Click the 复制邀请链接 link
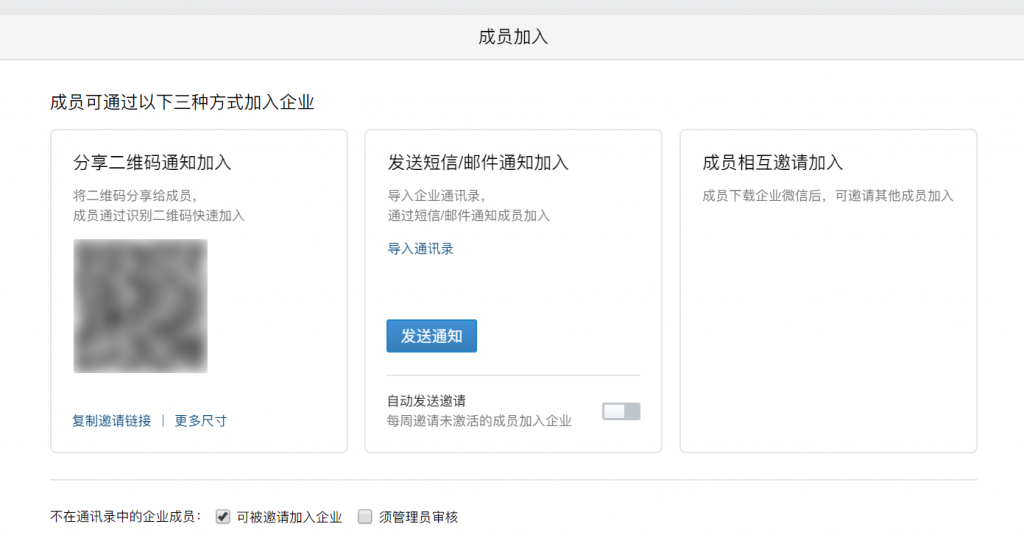 [x=112, y=421]
